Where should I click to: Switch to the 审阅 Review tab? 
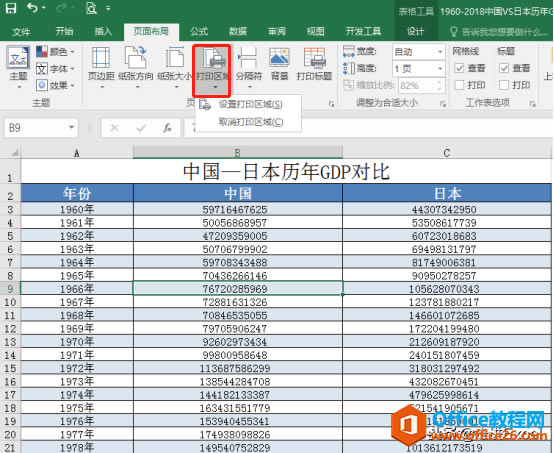click(277, 31)
